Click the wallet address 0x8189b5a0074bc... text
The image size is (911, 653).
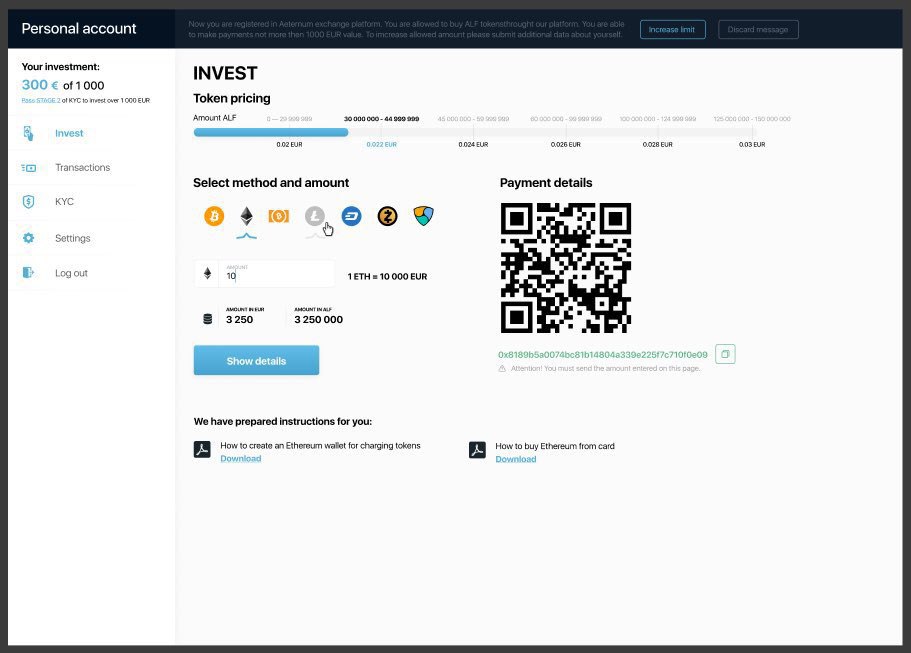point(602,354)
